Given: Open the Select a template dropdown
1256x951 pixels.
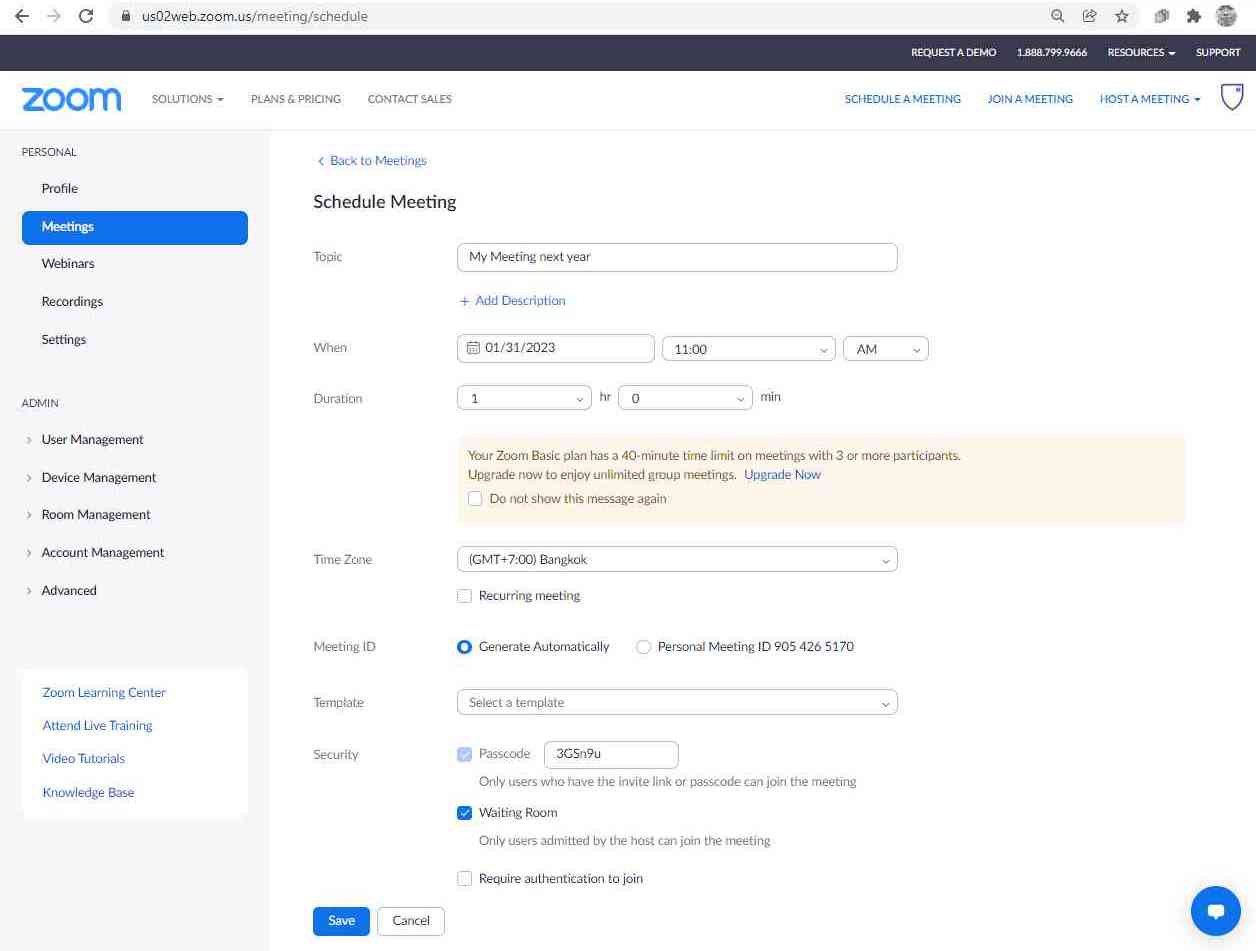Looking at the screenshot, I should pos(677,703).
